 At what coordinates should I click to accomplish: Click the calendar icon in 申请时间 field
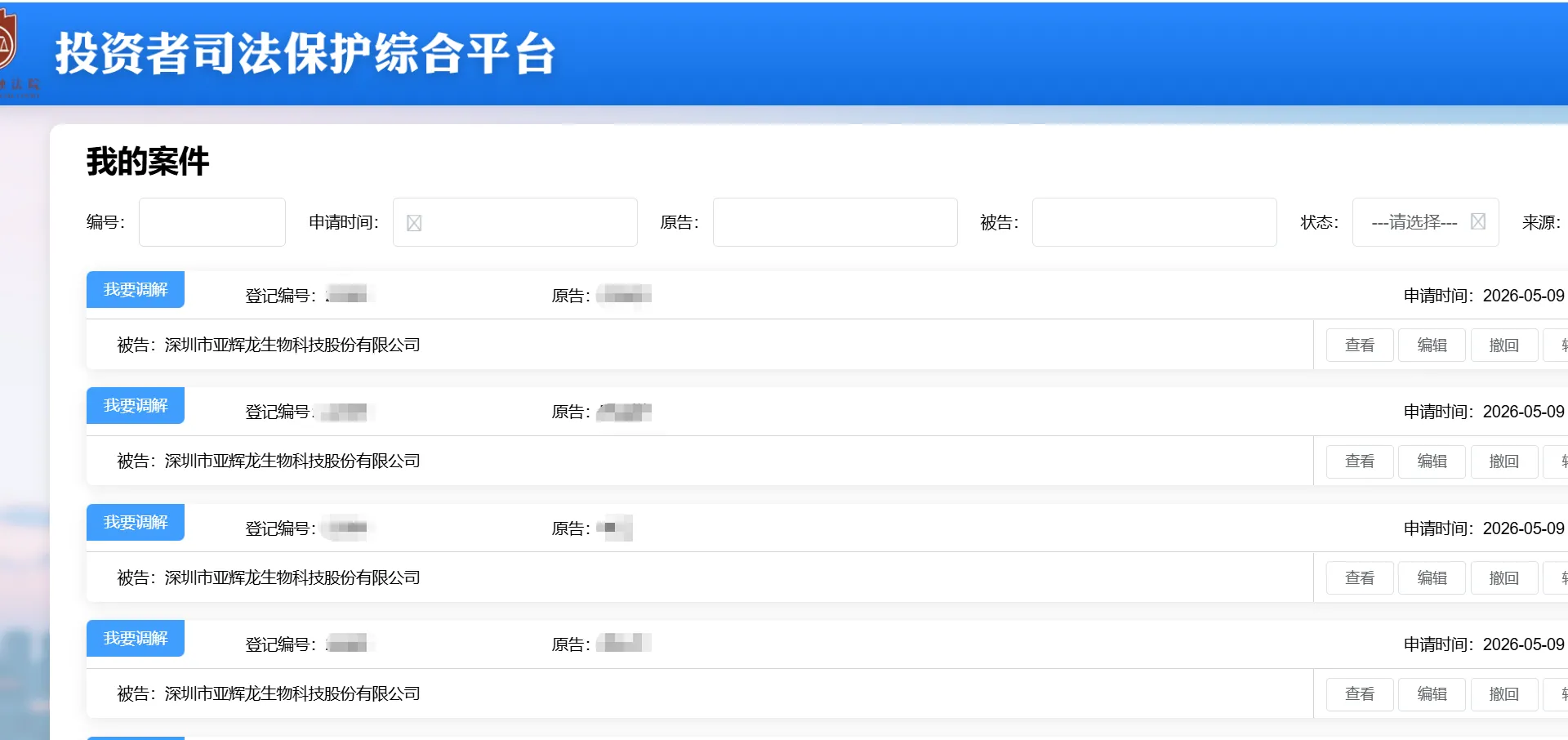[414, 223]
